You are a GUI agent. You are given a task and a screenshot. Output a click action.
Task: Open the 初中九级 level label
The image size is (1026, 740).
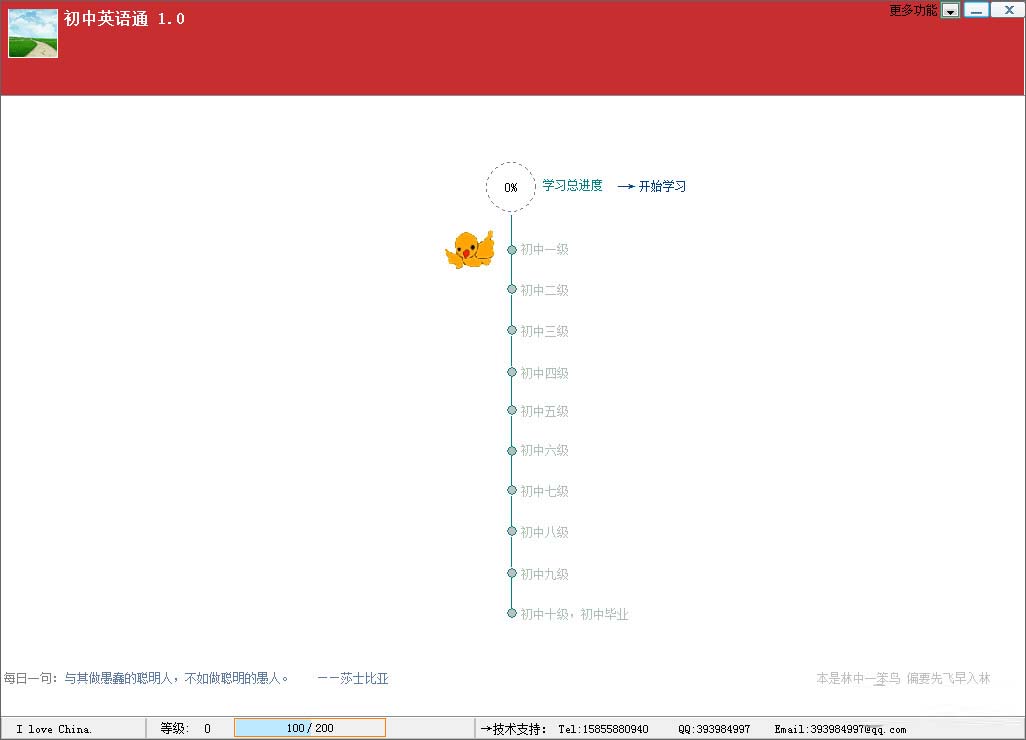(544, 574)
